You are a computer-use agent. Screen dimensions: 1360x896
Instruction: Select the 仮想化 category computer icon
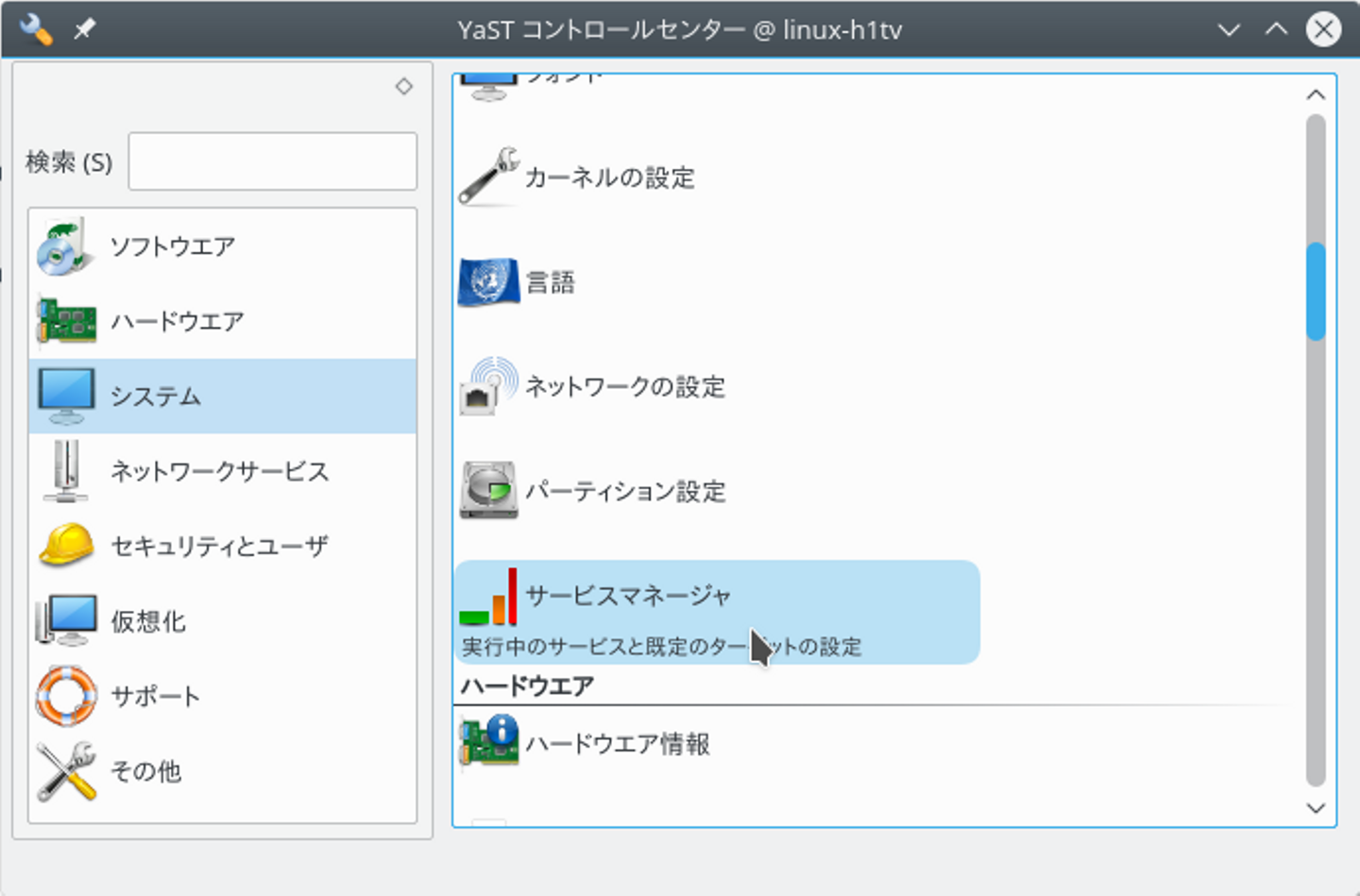66,620
